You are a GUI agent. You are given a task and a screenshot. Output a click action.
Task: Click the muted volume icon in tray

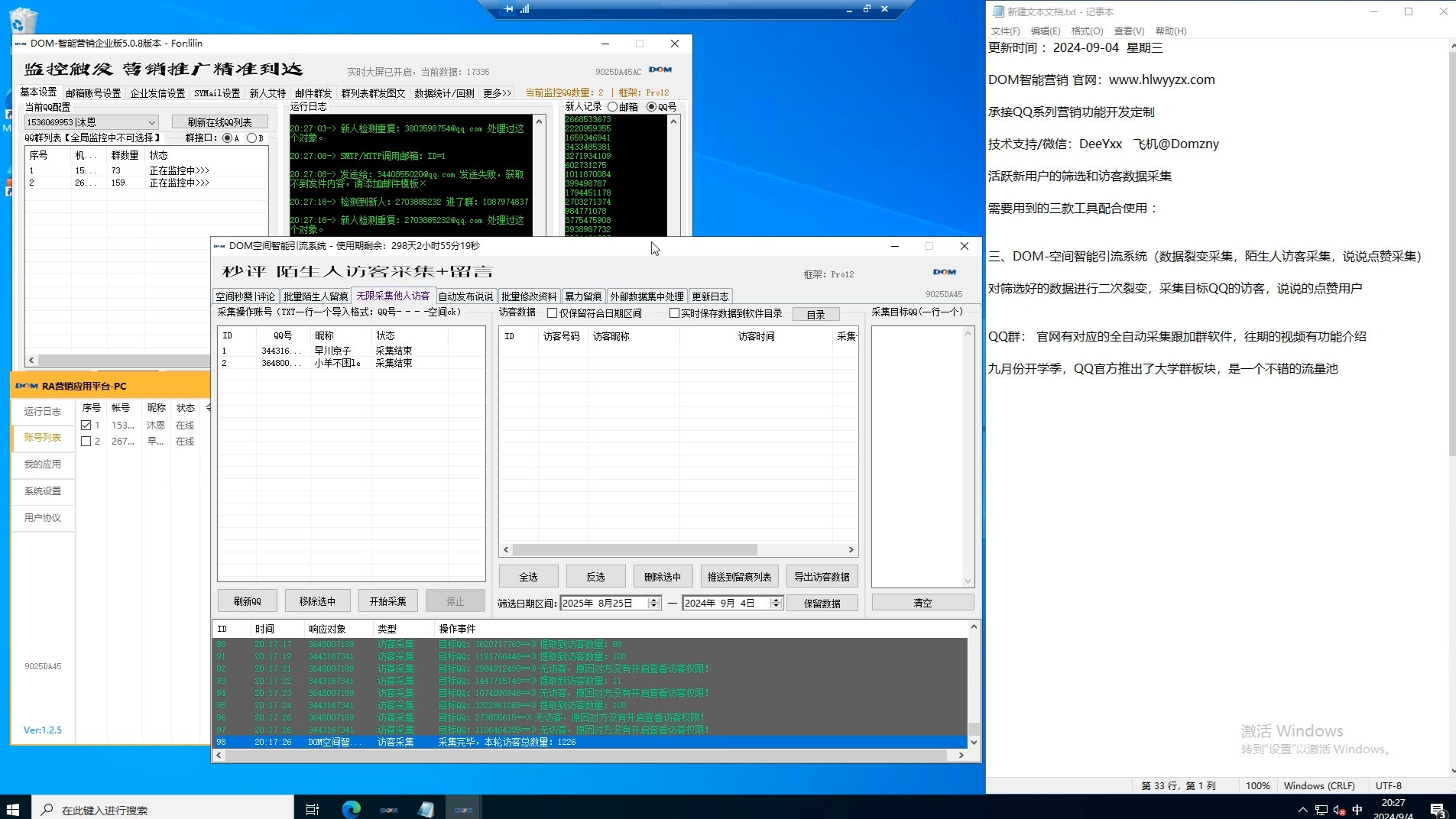(x=1339, y=810)
